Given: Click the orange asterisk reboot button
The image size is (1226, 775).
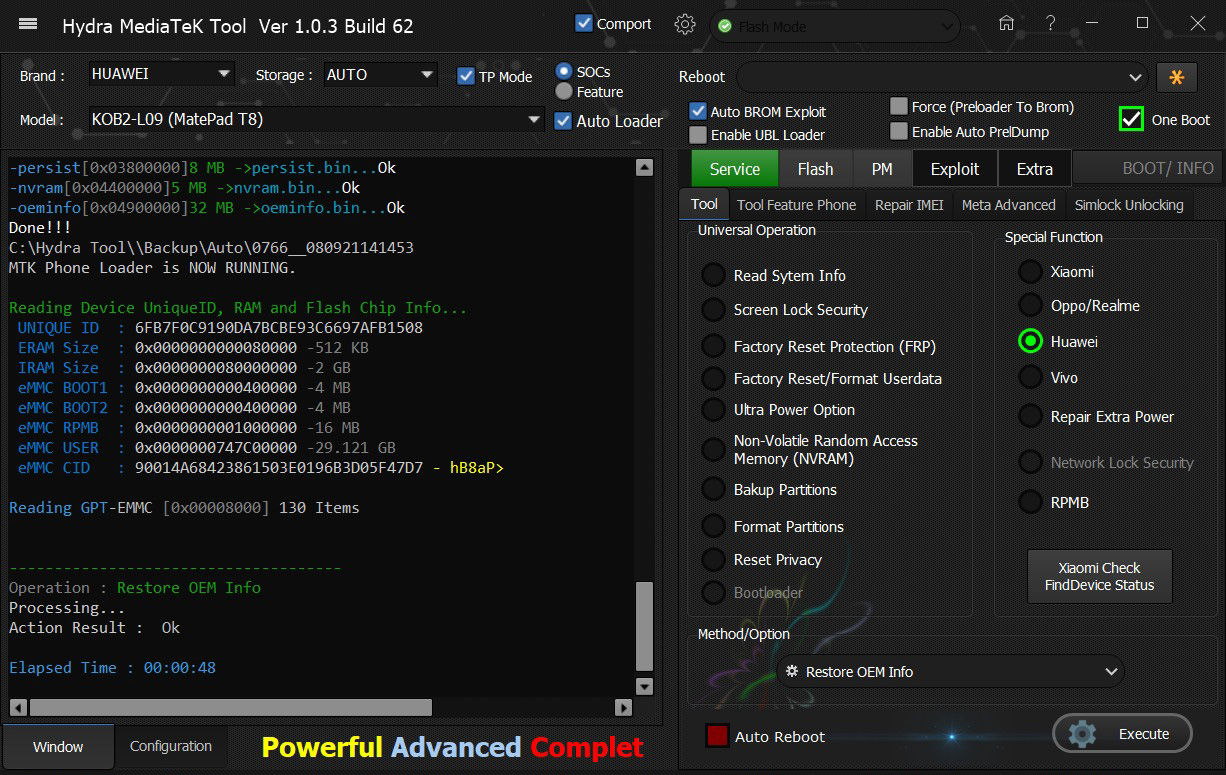Looking at the screenshot, I should pyautogui.click(x=1176, y=77).
